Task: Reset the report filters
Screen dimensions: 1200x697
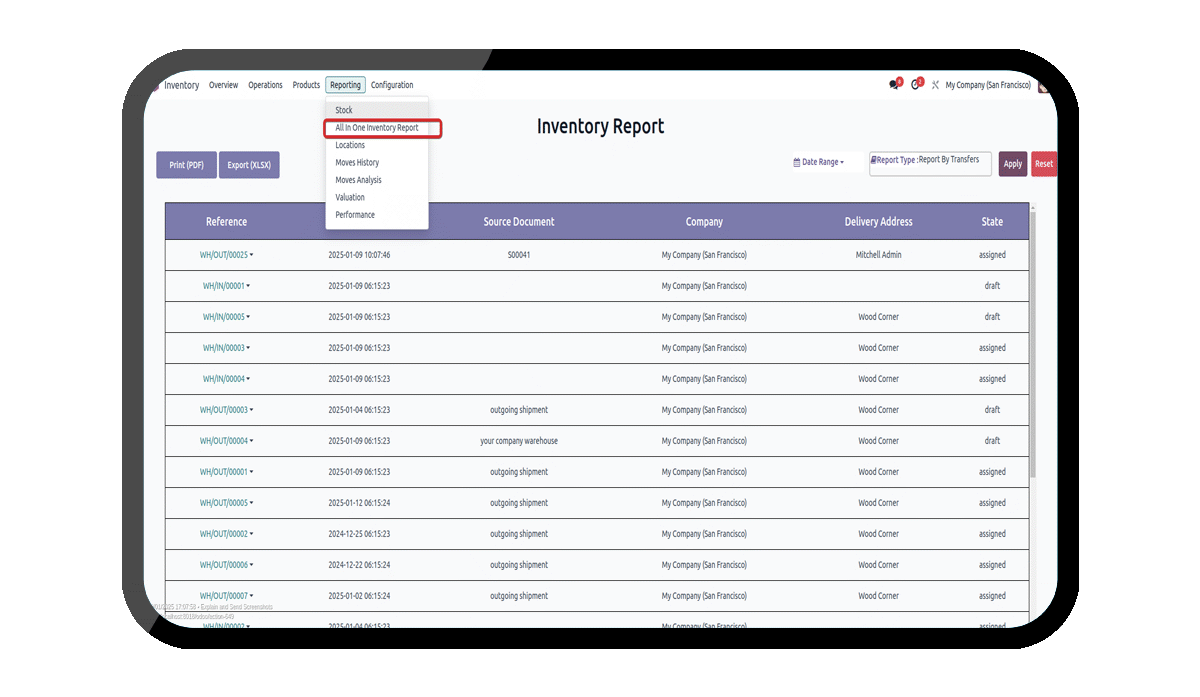Action: tap(1044, 164)
